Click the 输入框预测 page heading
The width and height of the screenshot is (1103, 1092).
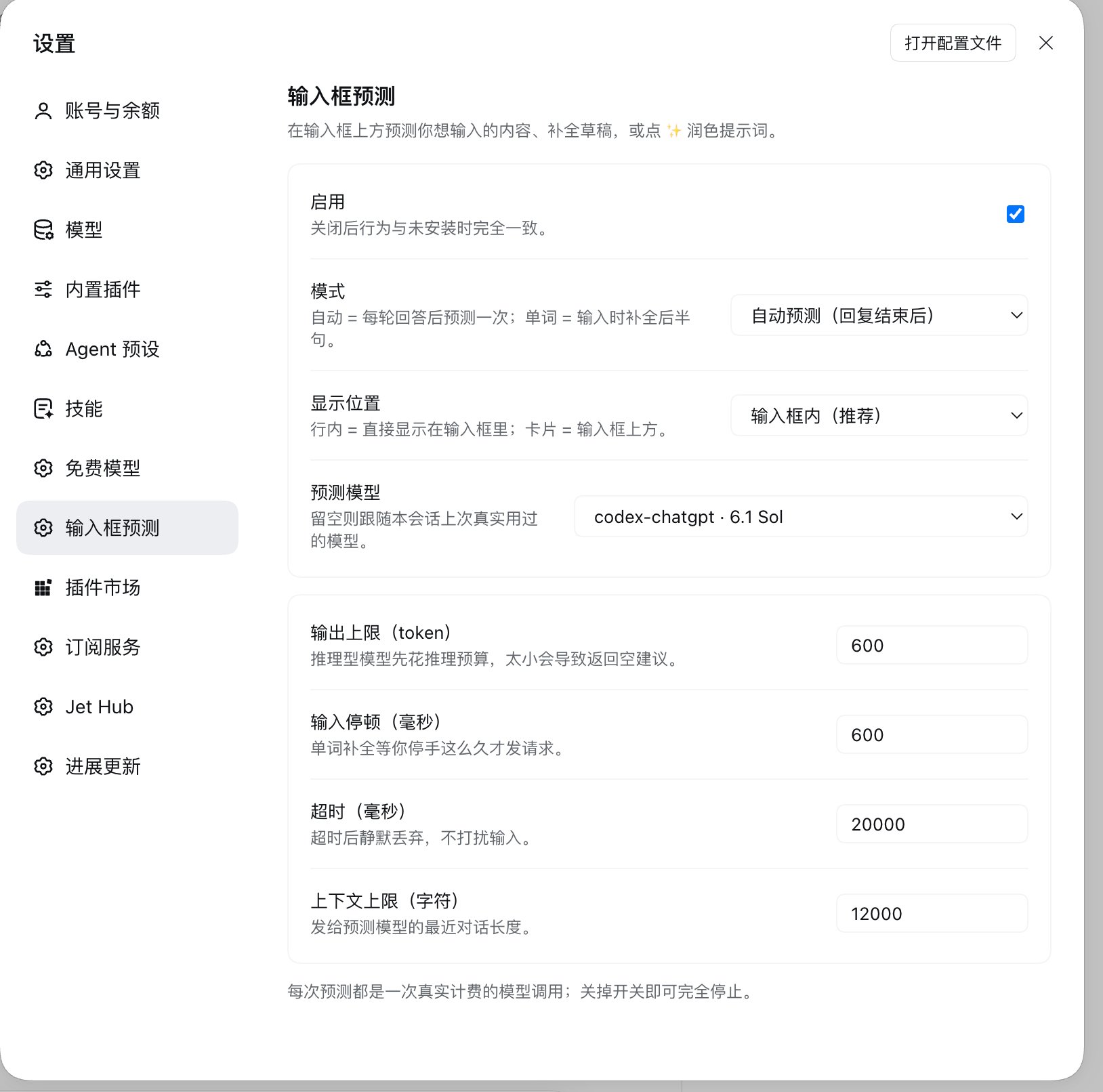point(341,96)
